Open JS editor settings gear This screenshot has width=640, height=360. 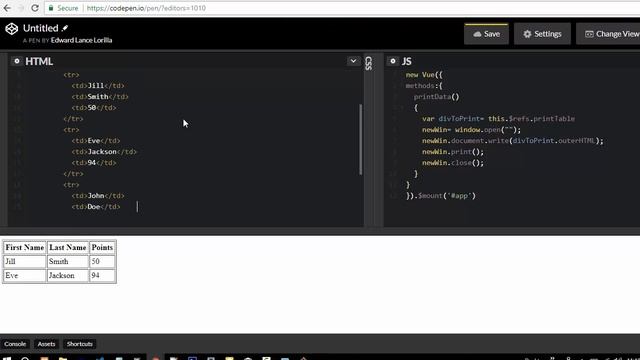pyautogui.click(x=393, y=61)
